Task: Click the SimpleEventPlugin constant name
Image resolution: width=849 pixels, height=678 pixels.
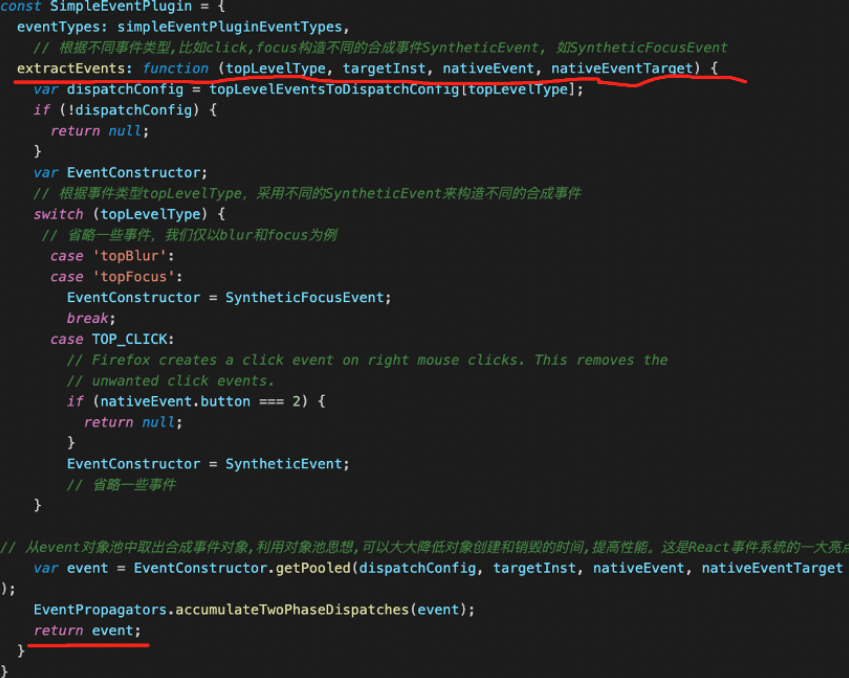Action: 121,6
